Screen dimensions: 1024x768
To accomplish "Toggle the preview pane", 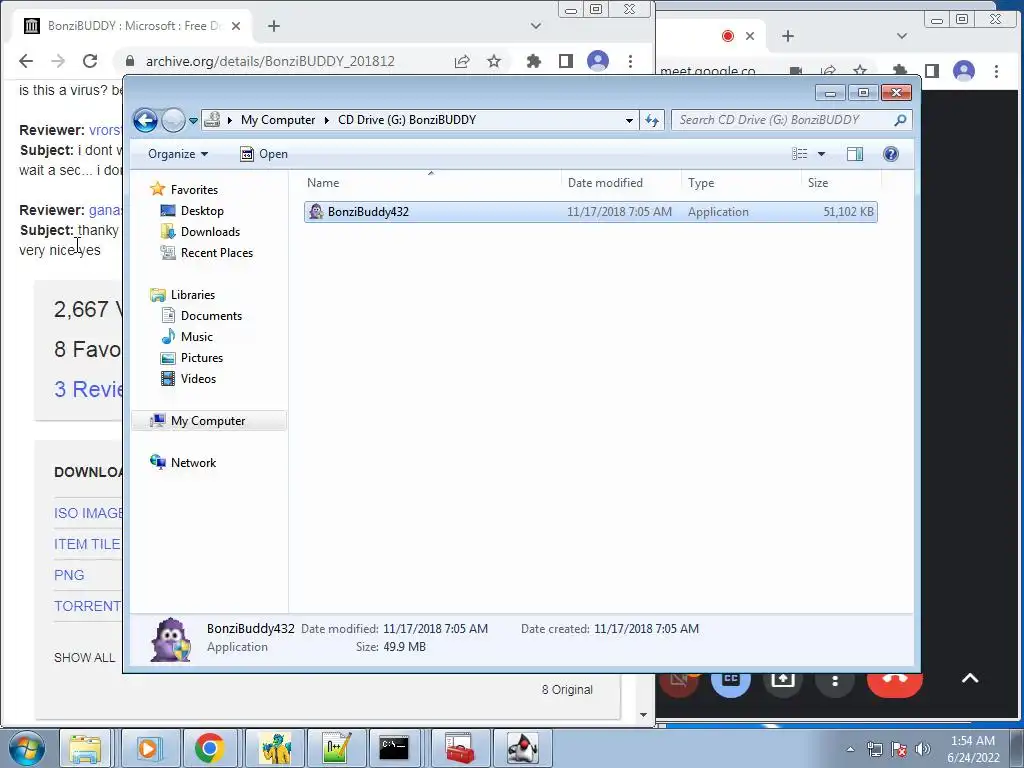I will (x=855, y=154).
